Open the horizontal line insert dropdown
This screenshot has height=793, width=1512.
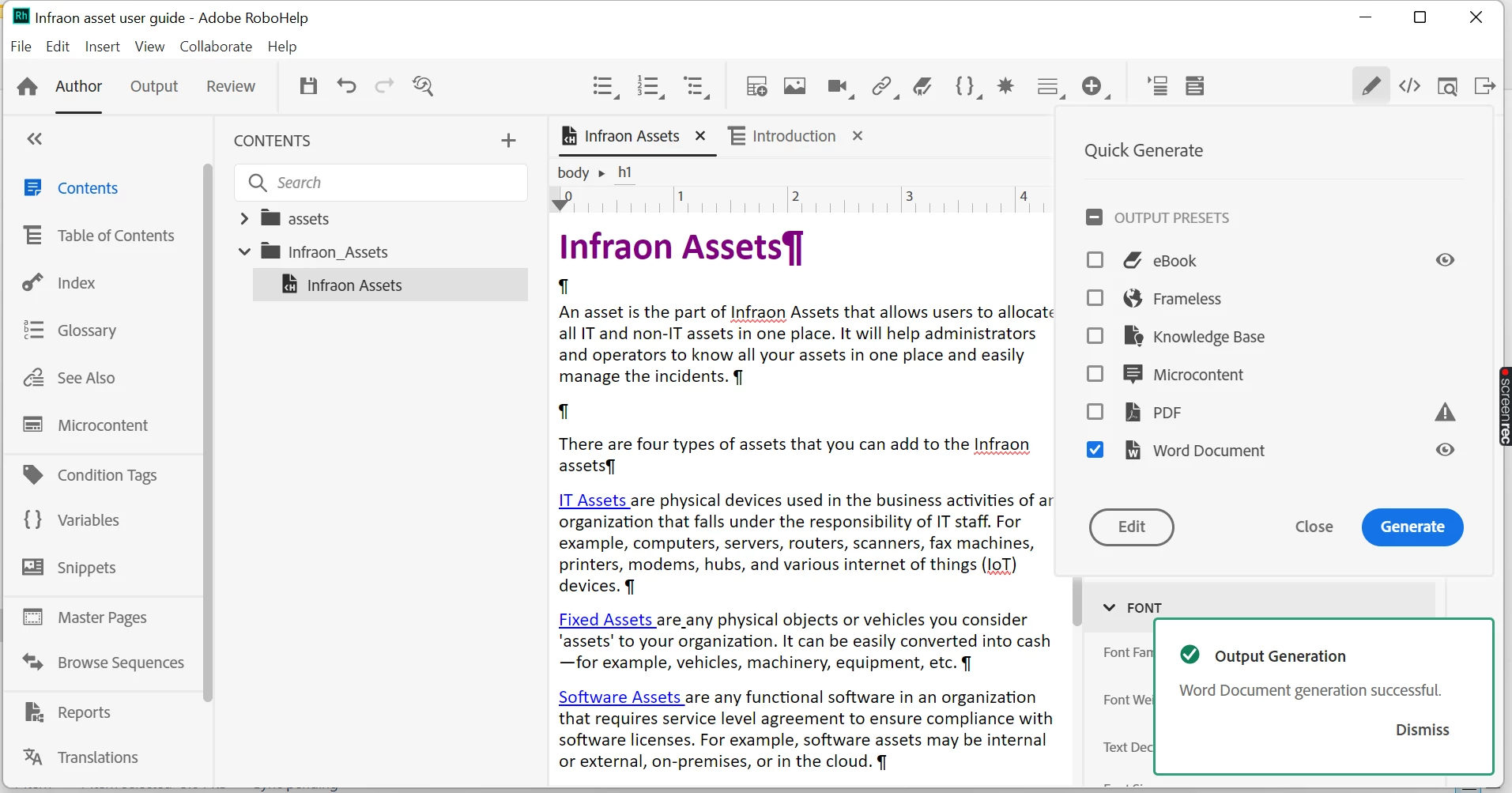[1050, 86]
